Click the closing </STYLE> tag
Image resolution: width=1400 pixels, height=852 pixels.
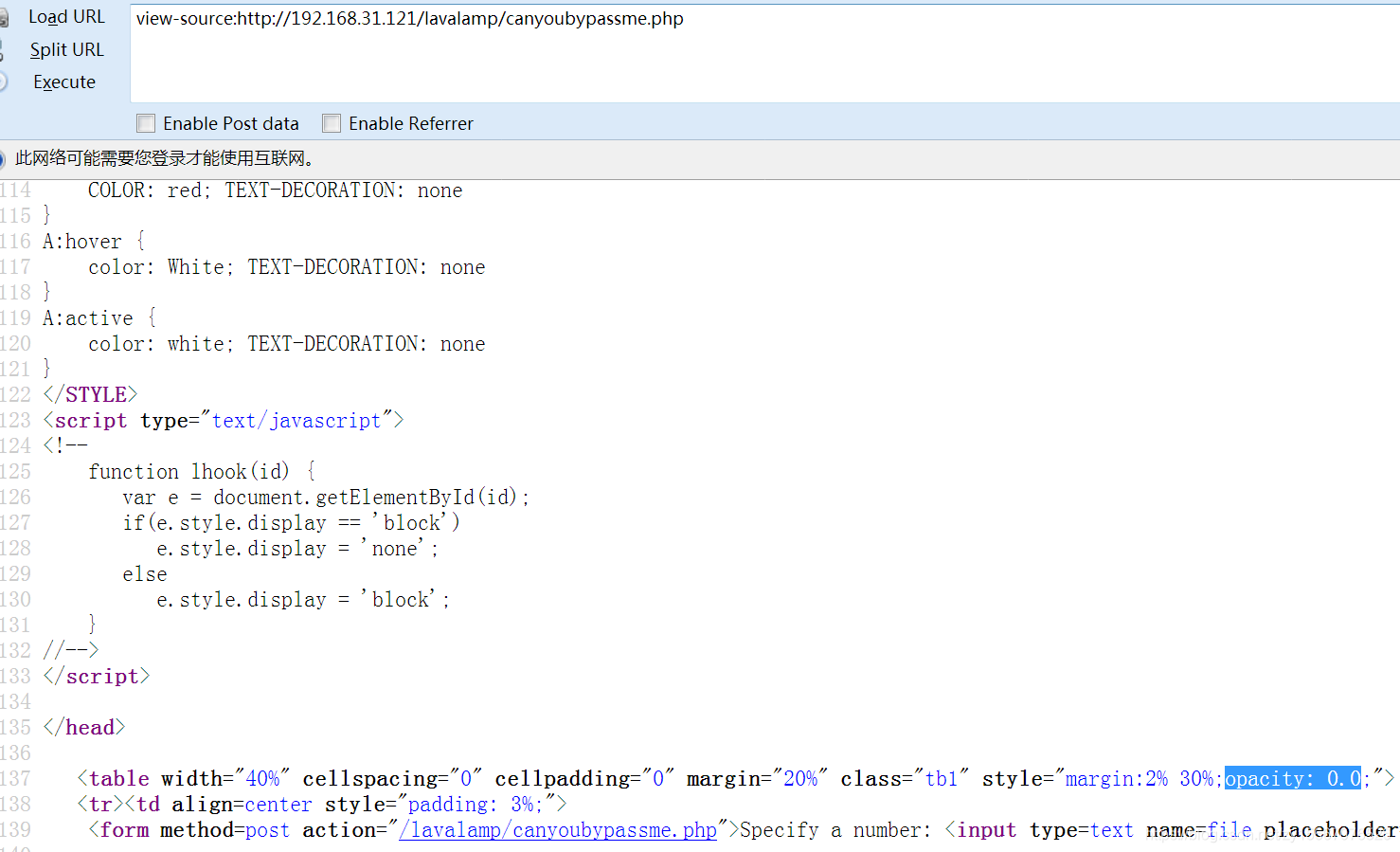(90, 394)
